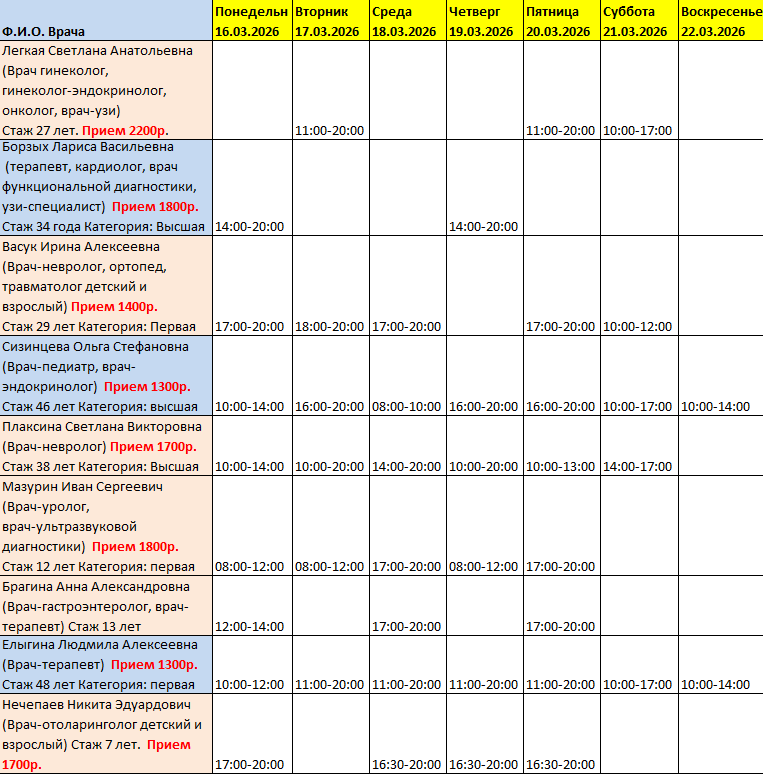Select the Воскресенье 22.03.2026 column header
Image resolution: width=763 pixels, height=774 pixels.
[719, 21]
